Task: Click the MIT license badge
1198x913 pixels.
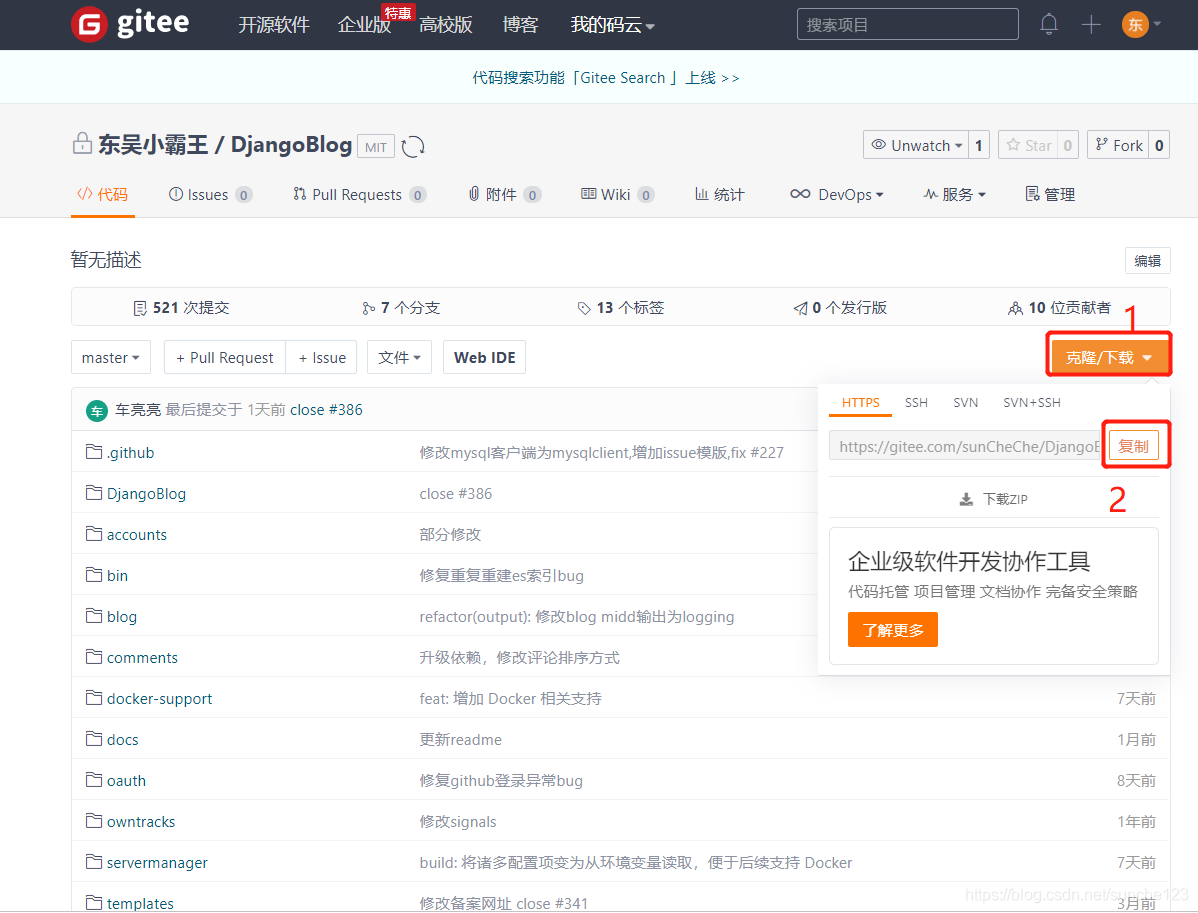Action: click(375, 147)
